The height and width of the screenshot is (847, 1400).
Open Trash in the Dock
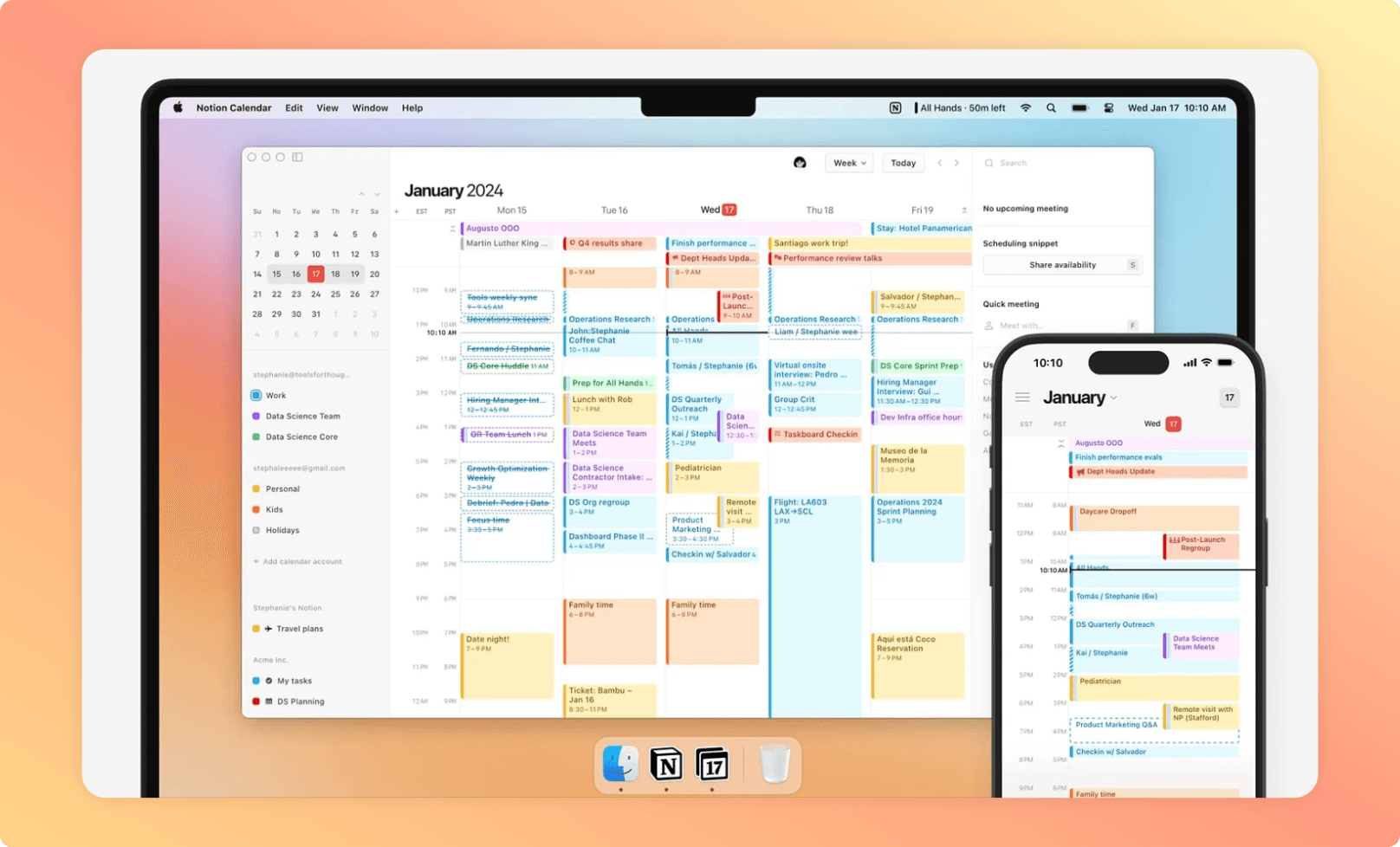775,764
